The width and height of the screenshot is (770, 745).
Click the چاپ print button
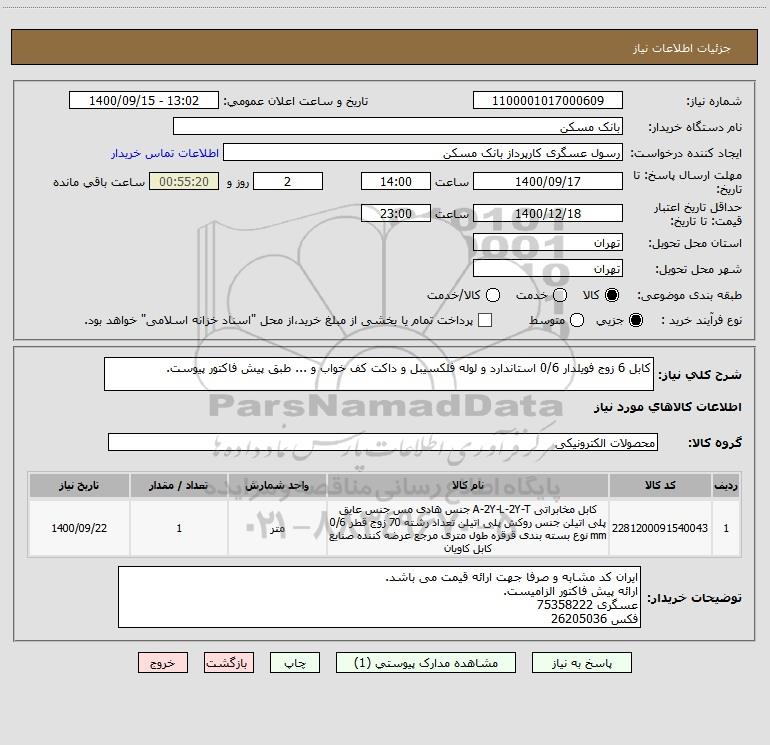[295, 663]
